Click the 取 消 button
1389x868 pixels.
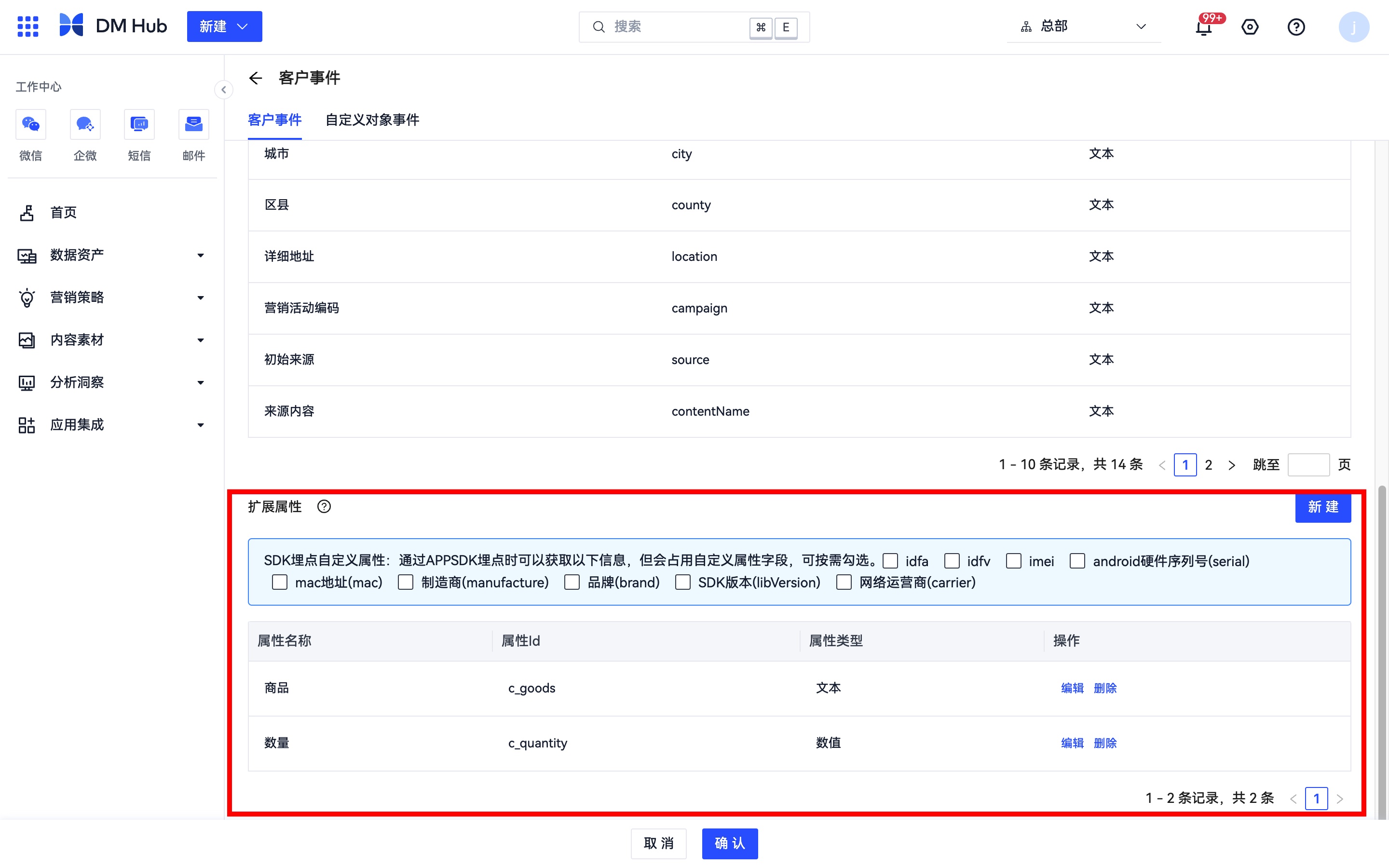[658, 843]
